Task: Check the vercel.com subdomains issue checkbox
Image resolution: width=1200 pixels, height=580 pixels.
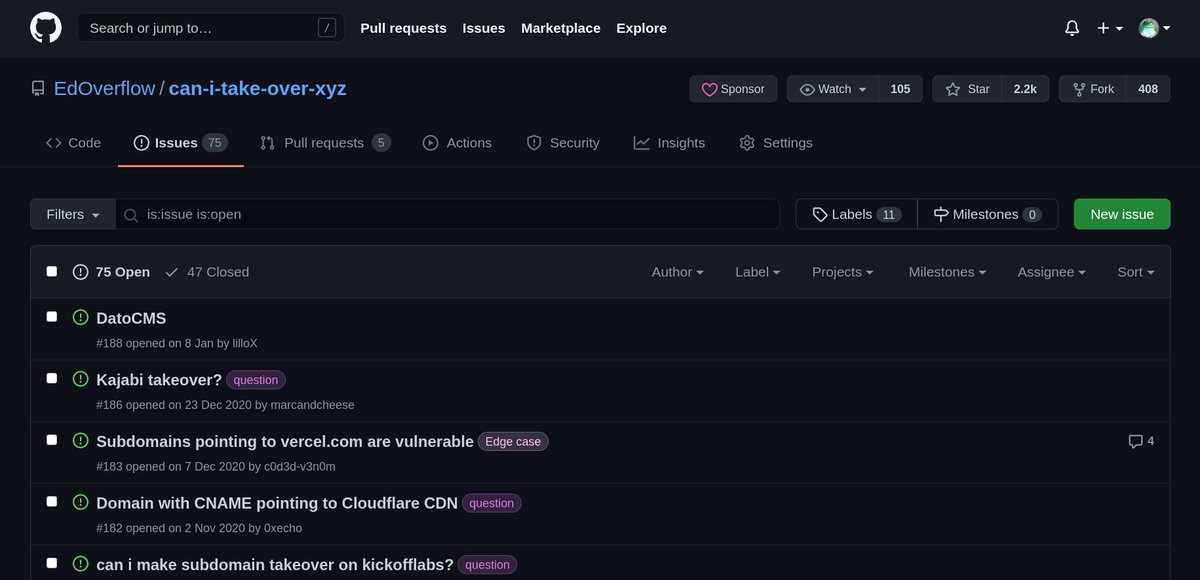Action: [52, 439]
